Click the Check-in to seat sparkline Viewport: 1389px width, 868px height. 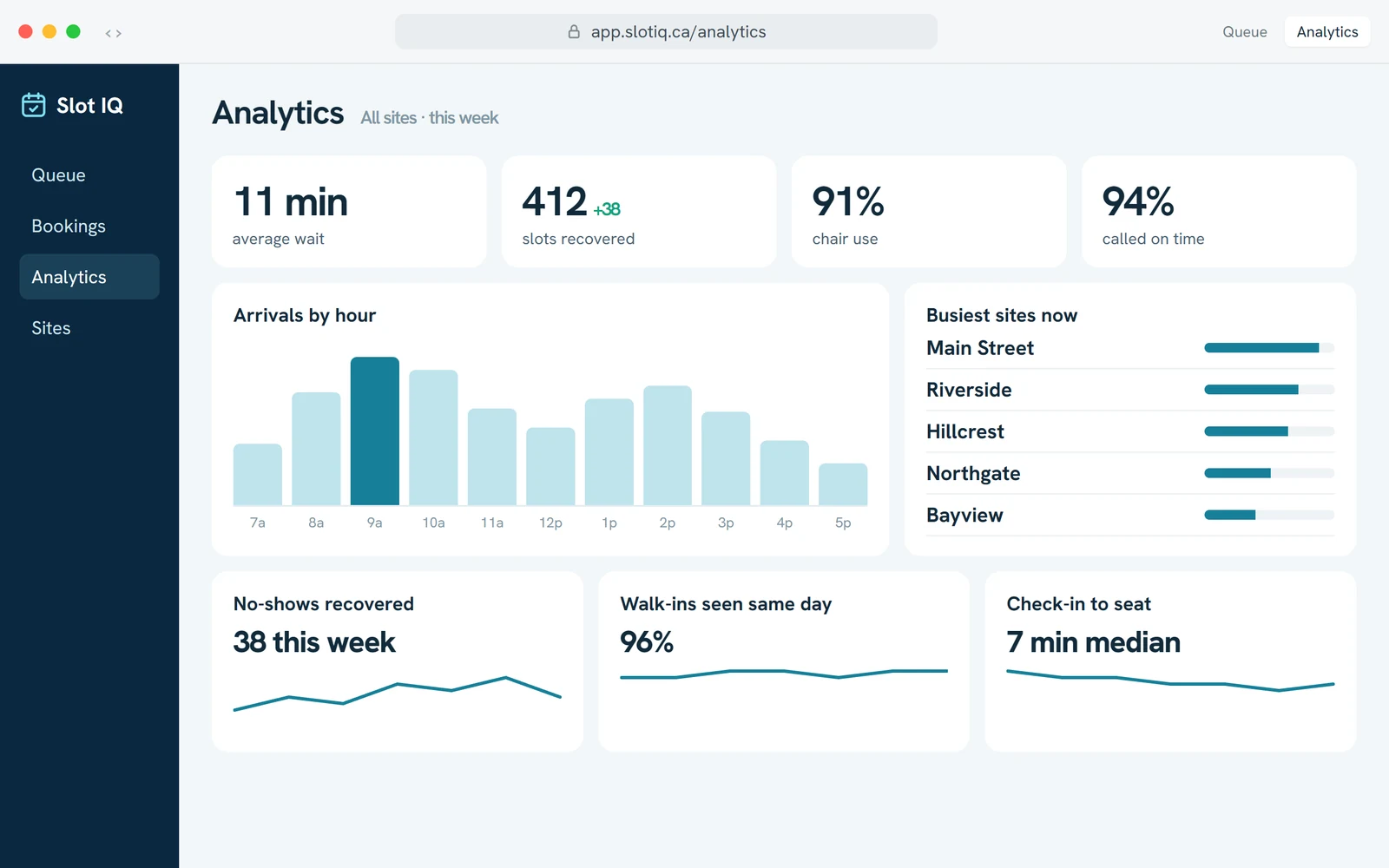click(1170, 681)
